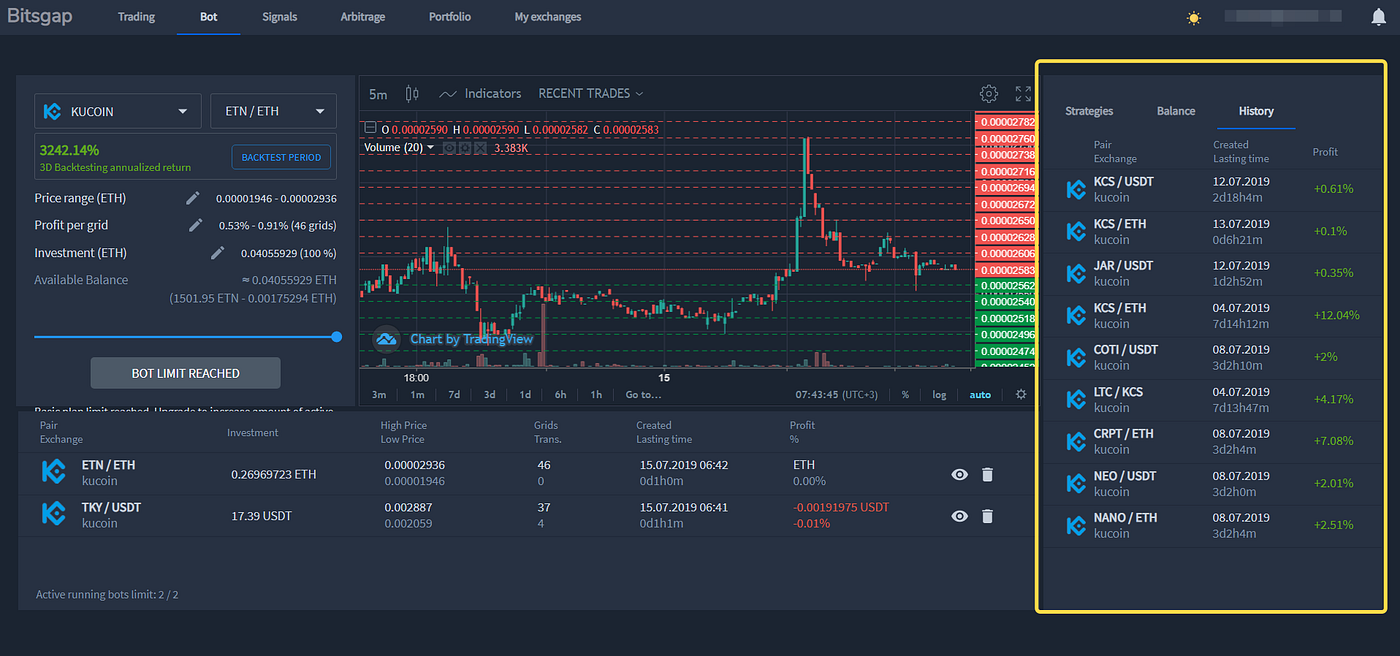Select 1m chart range

click(x=417, y=395)
